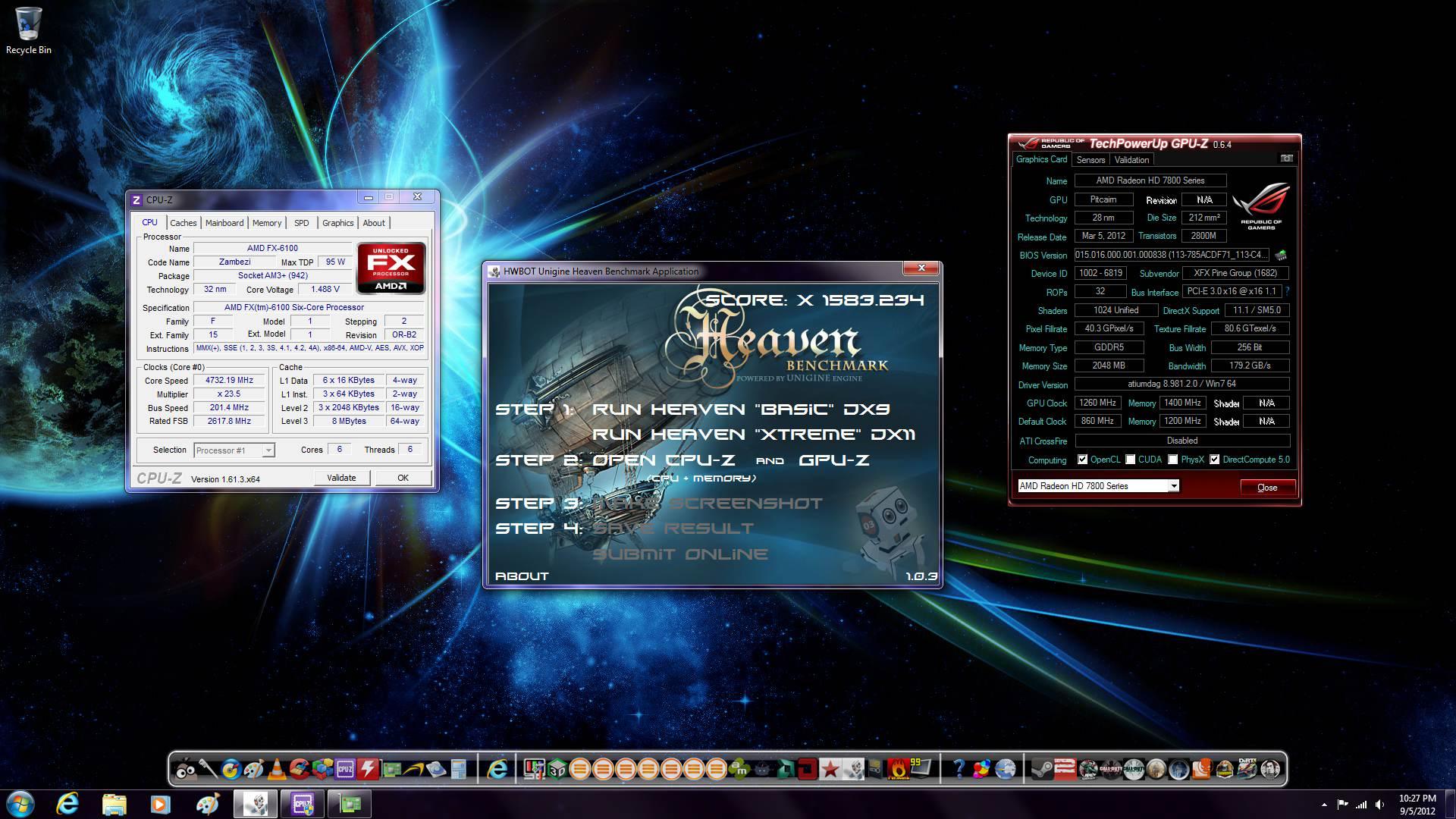1456x819 pixels.
Task: Open the wrench tool dock icon
Action: [x=208, y=768]
